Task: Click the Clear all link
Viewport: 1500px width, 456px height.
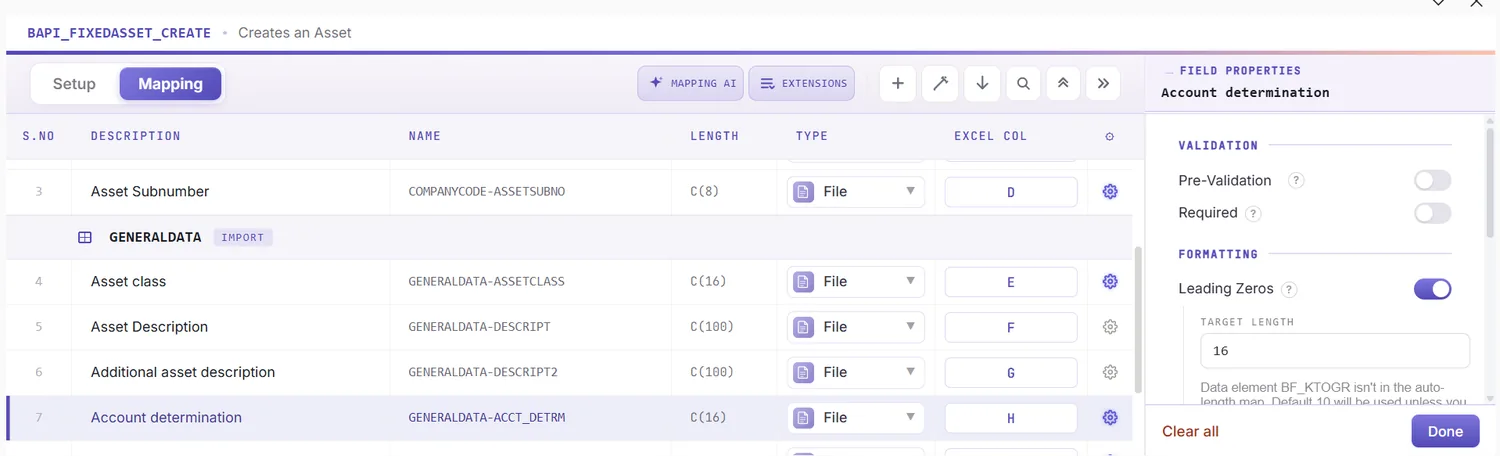Action: coord(1190,432)
